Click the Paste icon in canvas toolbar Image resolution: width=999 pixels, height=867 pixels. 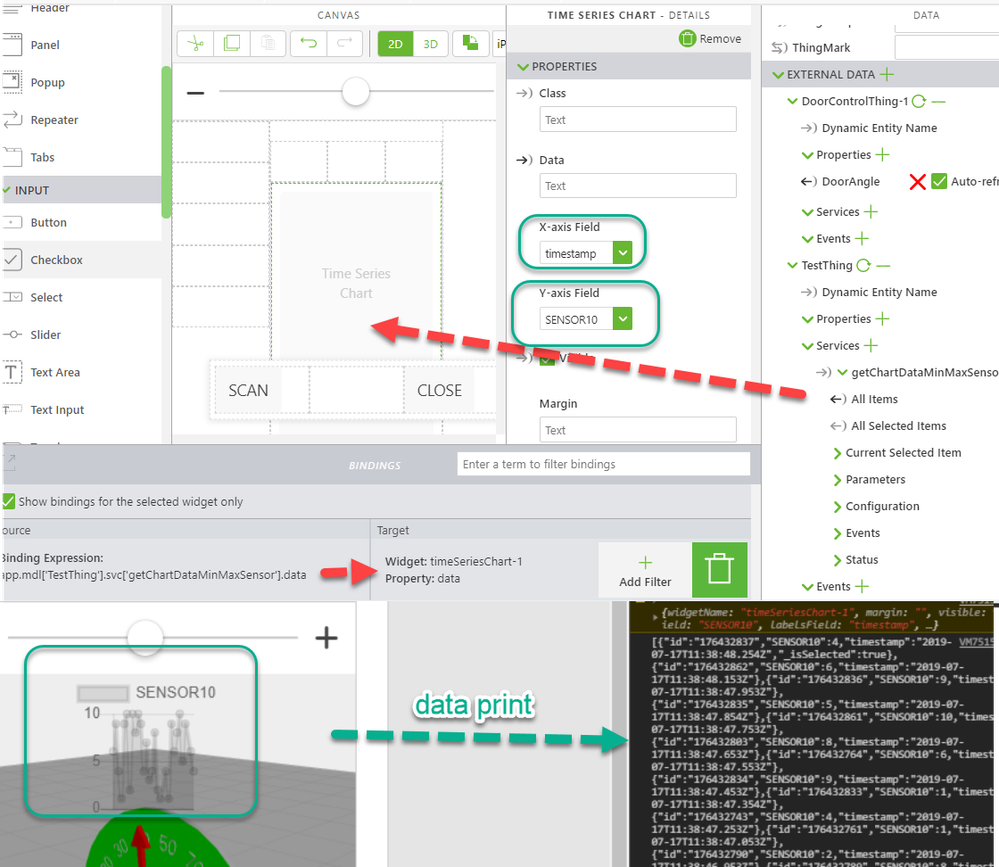tap(268, 43)
